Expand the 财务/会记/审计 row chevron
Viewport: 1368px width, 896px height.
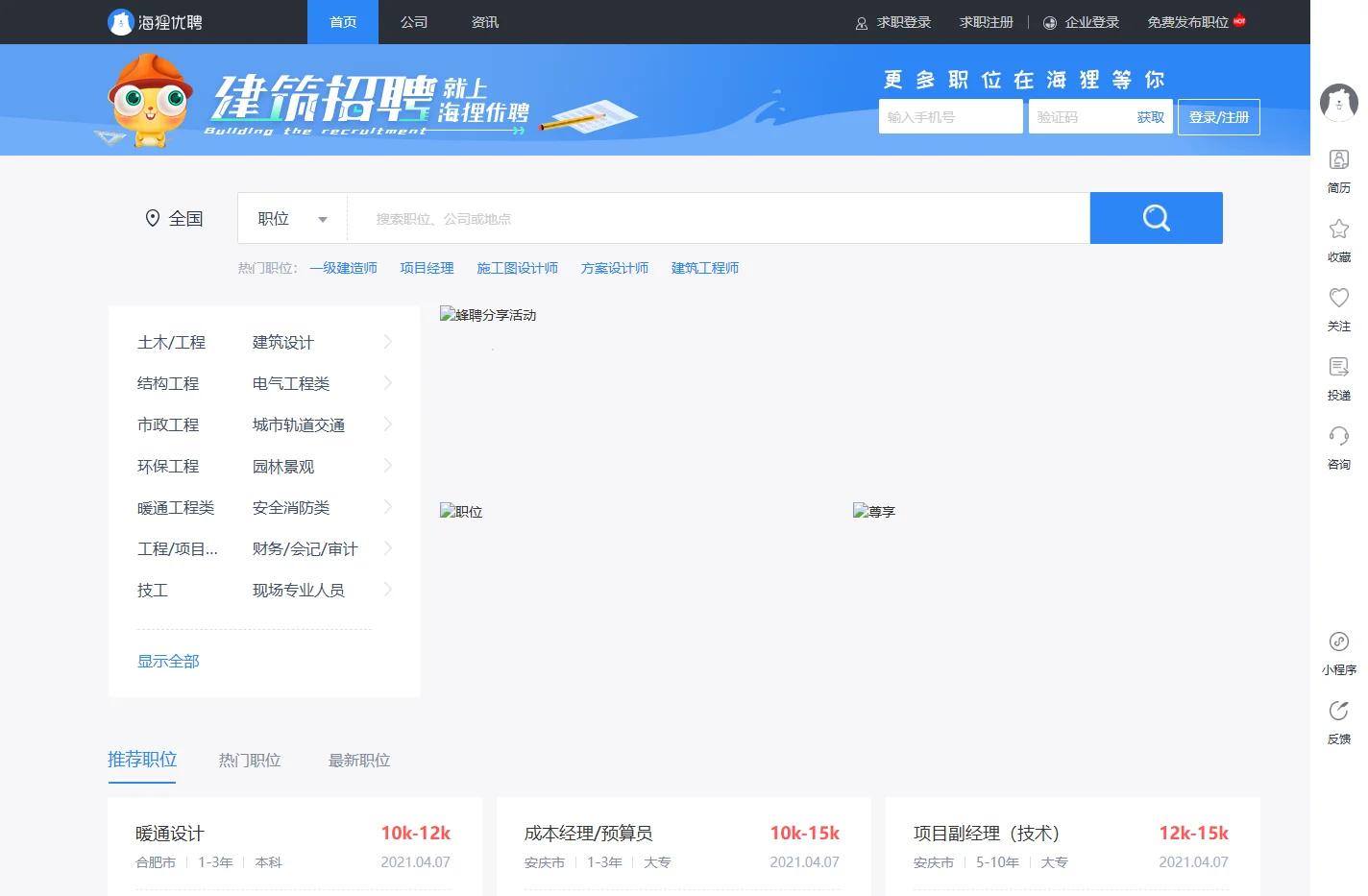coord(388,547)
